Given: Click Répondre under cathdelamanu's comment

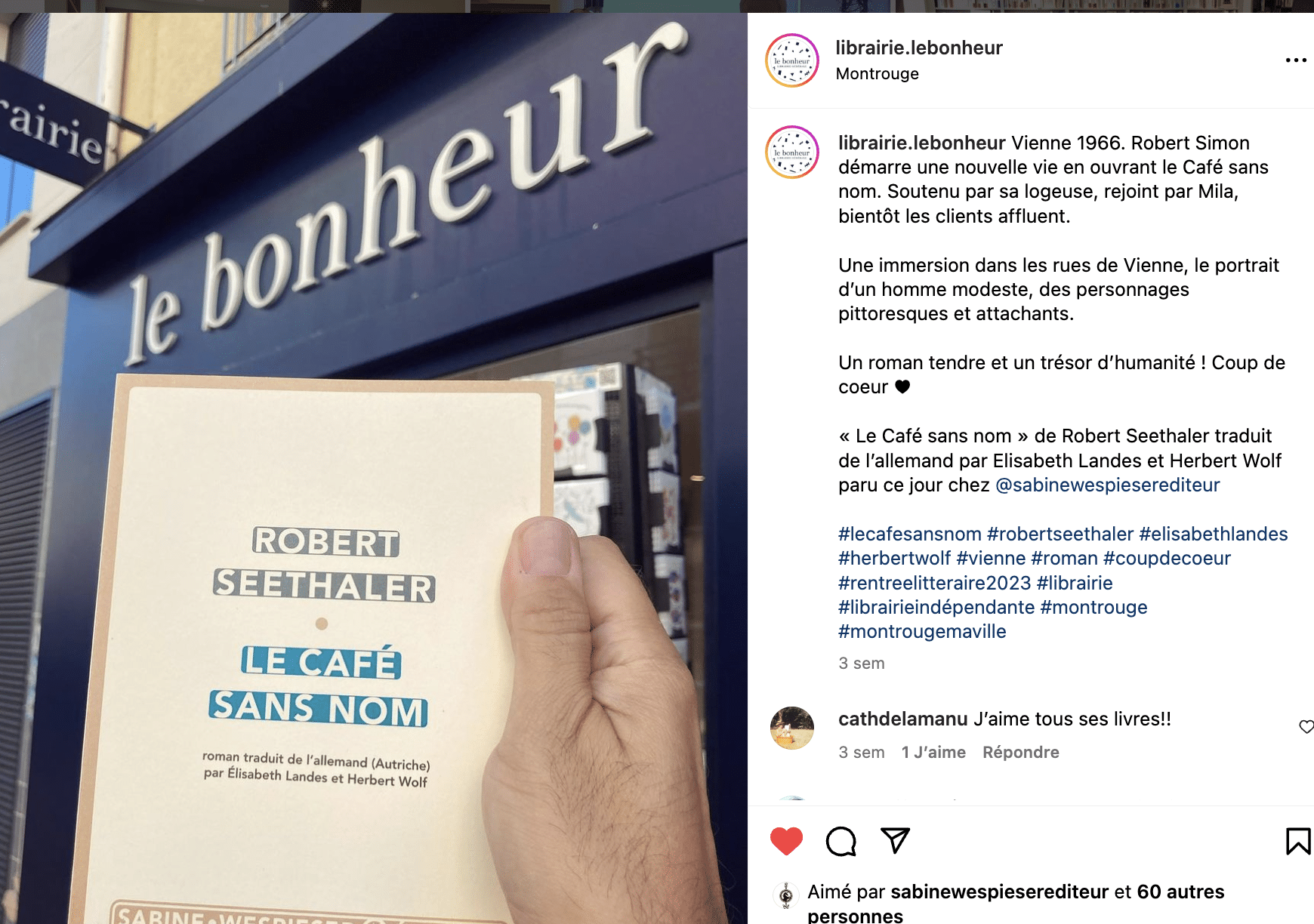Looking at the screenshot, I should (x=1021, y=752).
